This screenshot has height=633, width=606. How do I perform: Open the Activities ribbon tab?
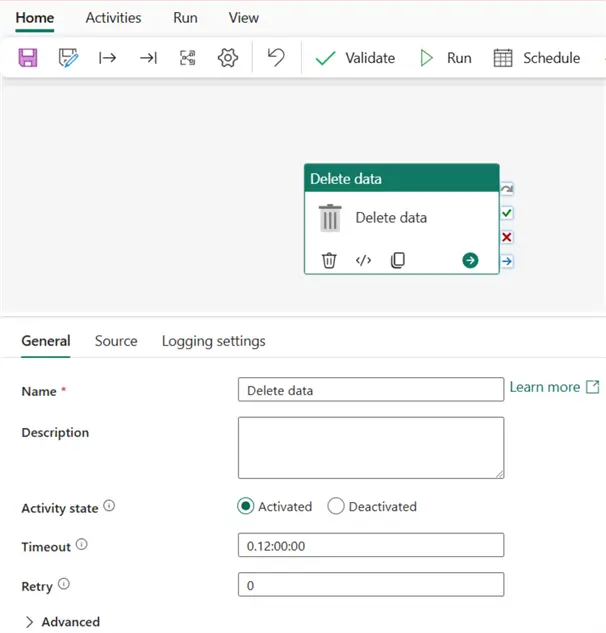click(113, 18)
